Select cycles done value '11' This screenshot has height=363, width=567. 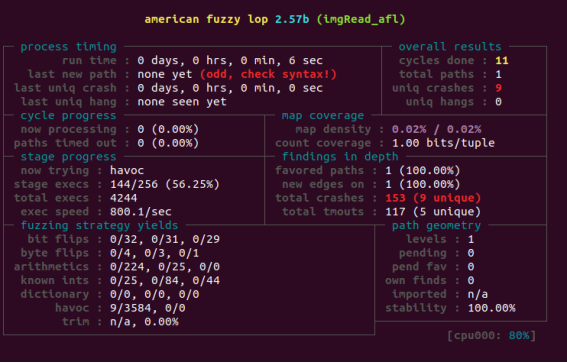[502, 60]
